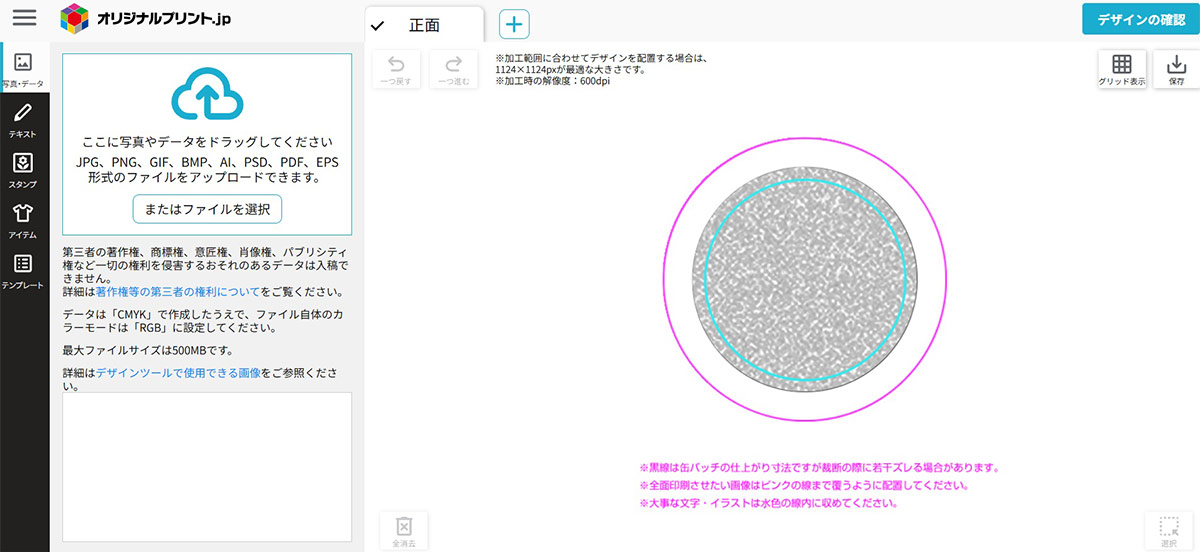Click the 最大ファイルサイズは500MBです text
Viewport: 1200px width, 552px height.
[x=148, y=349]
